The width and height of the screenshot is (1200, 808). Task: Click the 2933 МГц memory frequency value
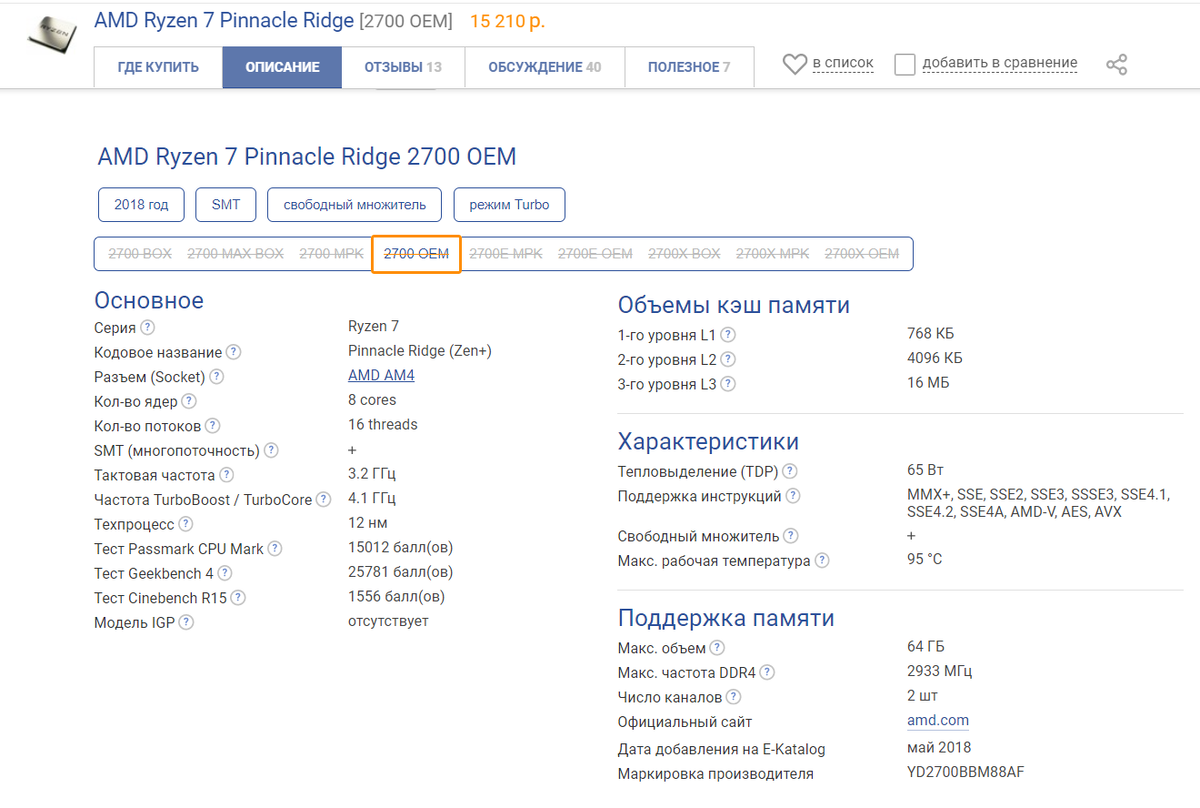940,671
